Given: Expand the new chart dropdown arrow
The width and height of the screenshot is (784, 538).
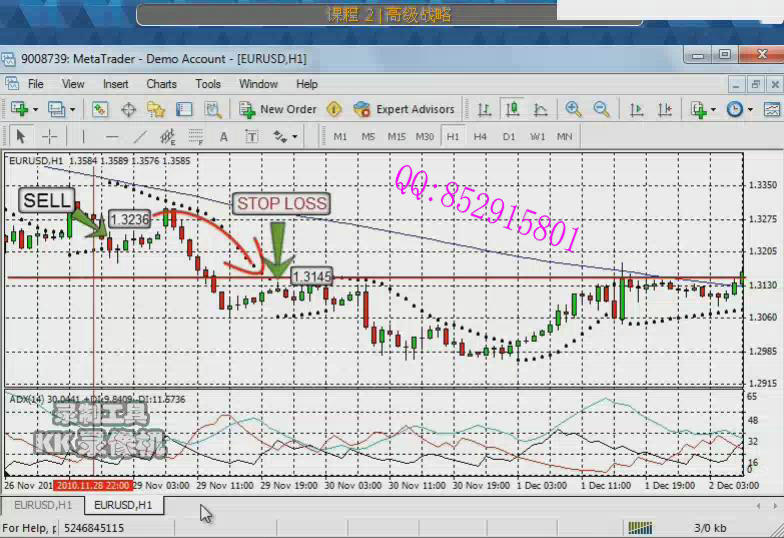Looking at the screenshot, I should (36, 109).
